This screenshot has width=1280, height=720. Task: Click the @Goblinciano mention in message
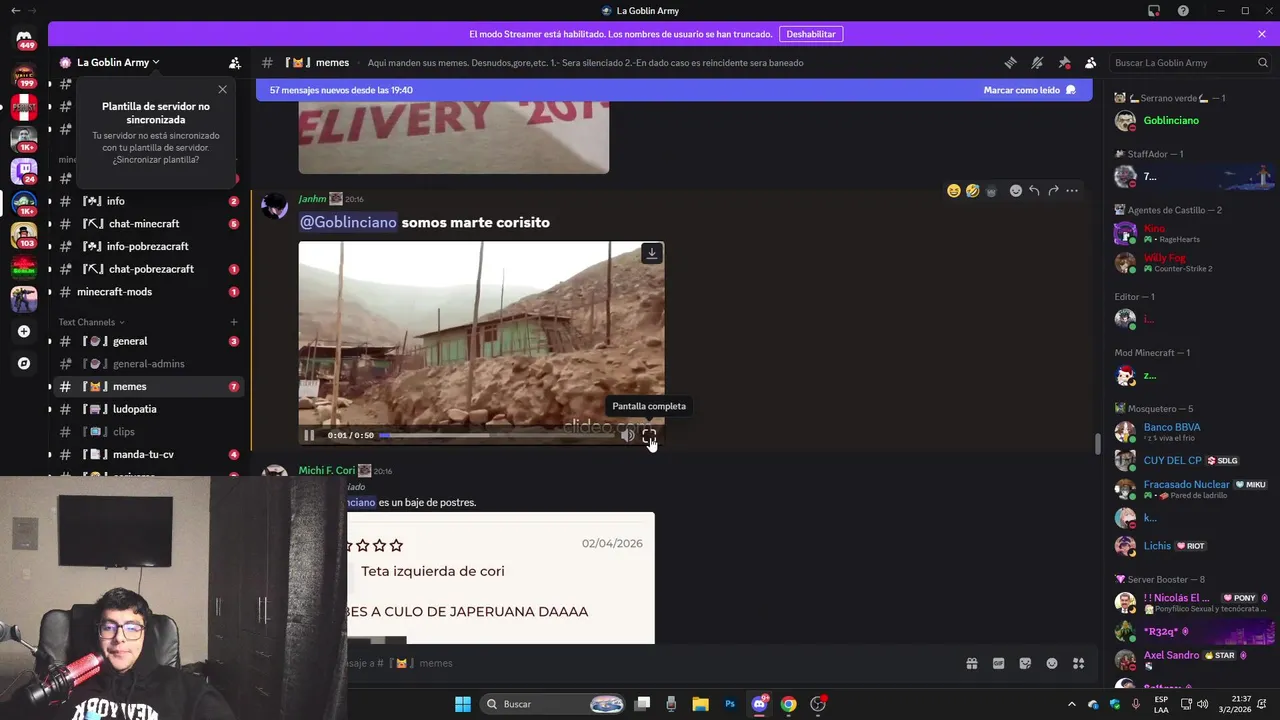pyautogui.click(x=348, y=222)
